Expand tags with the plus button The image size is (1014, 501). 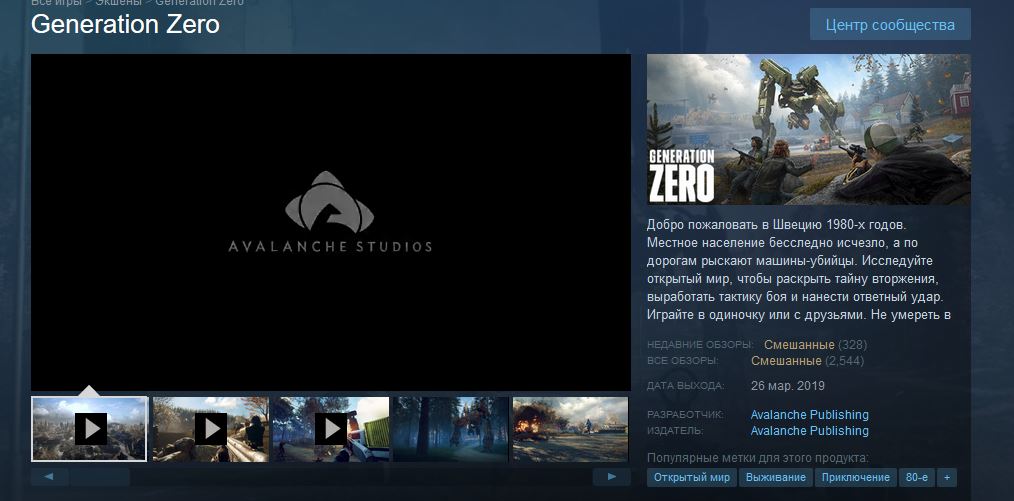[x=947, y=478]
